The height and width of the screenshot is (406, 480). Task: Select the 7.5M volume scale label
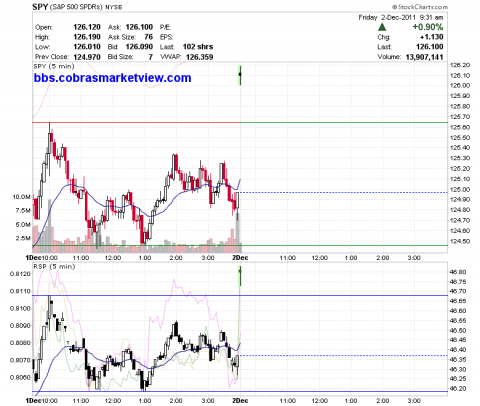pyautogui.click(x=23, y=211)
